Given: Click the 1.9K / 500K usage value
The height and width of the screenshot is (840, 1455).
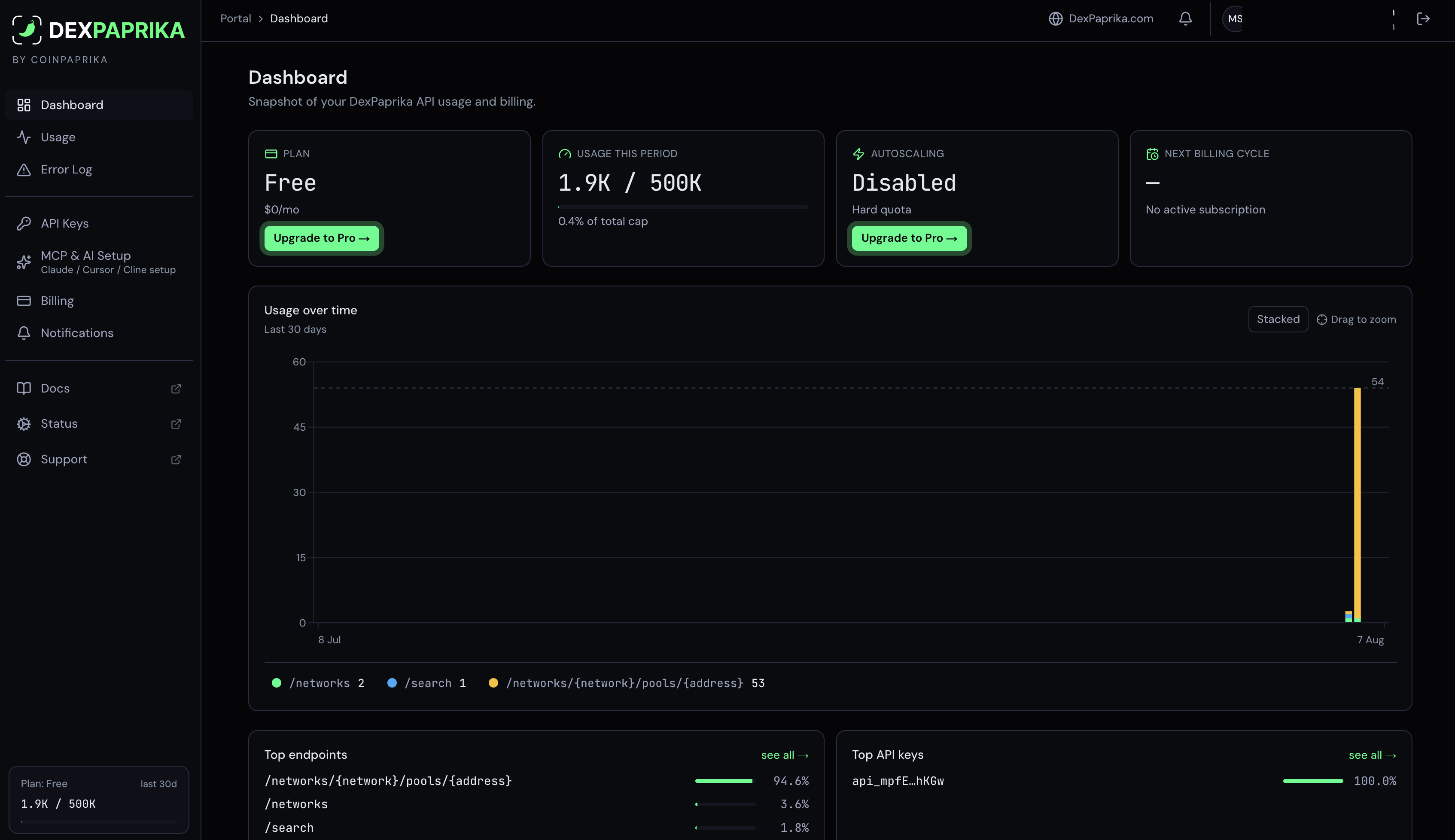Looking at the screenshot, I should pyautogui.click(x=630, y=183).
